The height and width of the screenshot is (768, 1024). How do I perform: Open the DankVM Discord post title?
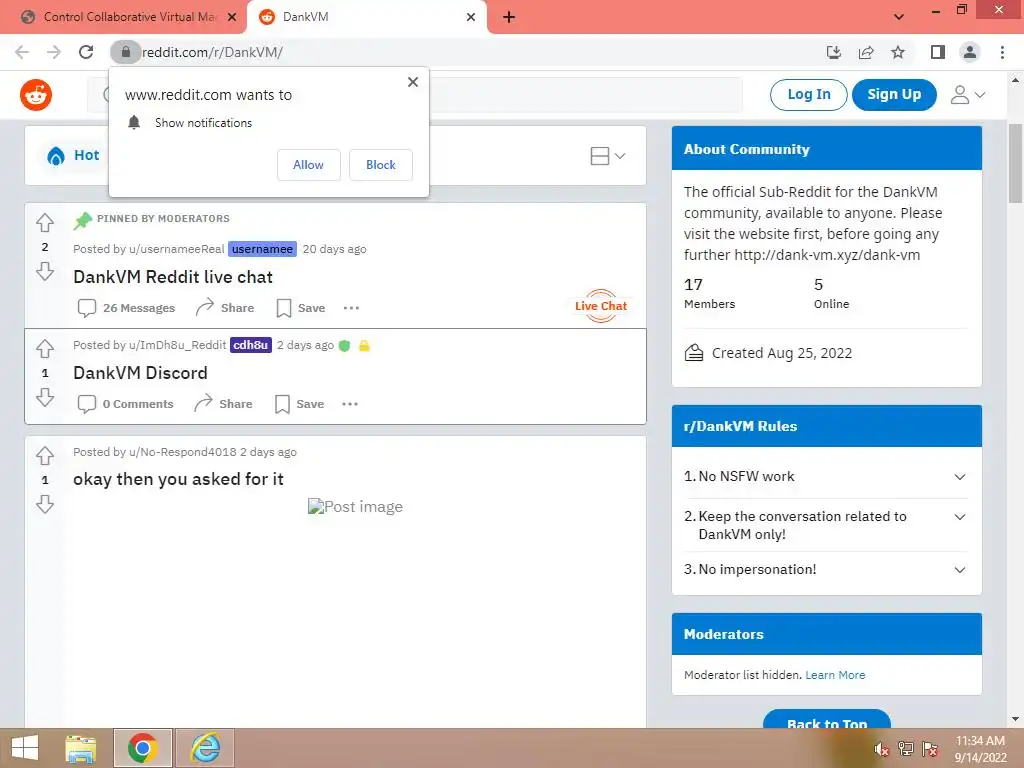point(140,373)
